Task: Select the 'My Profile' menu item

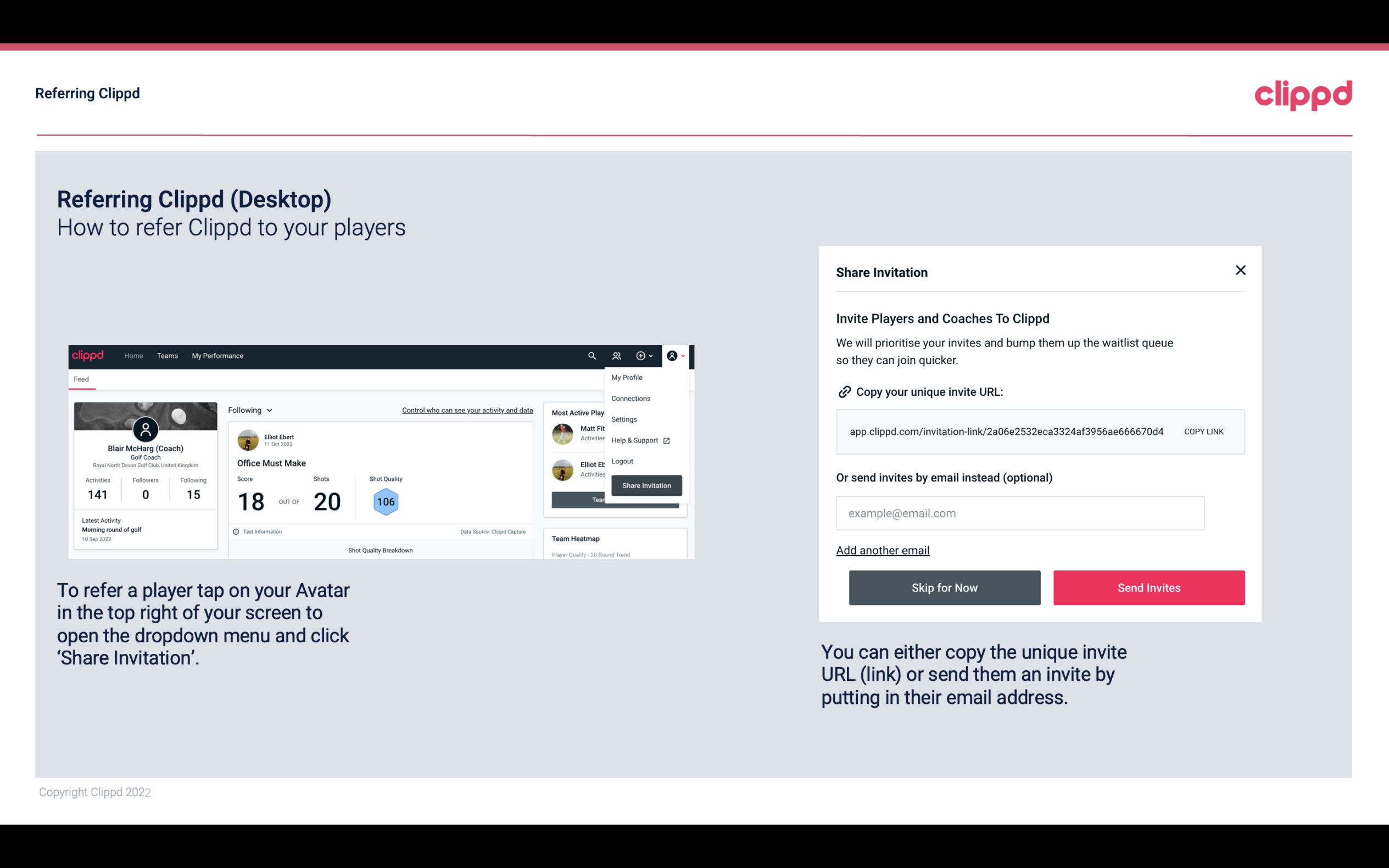Action: [x=627, y=377]
